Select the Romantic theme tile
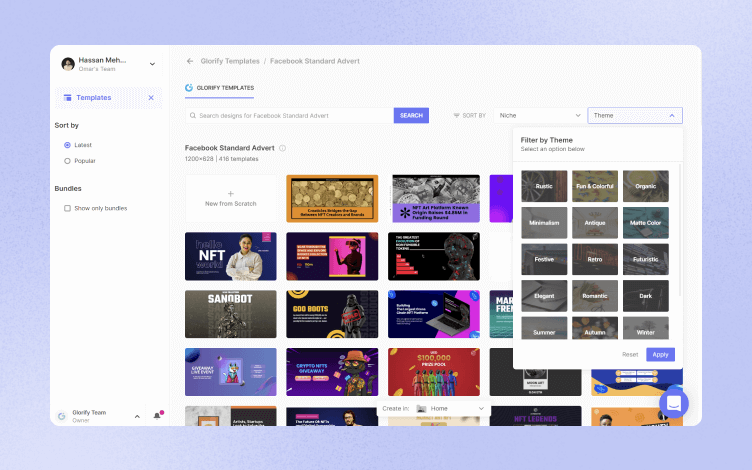The height and width of the screenshot is (470, 752). [595, 296]
